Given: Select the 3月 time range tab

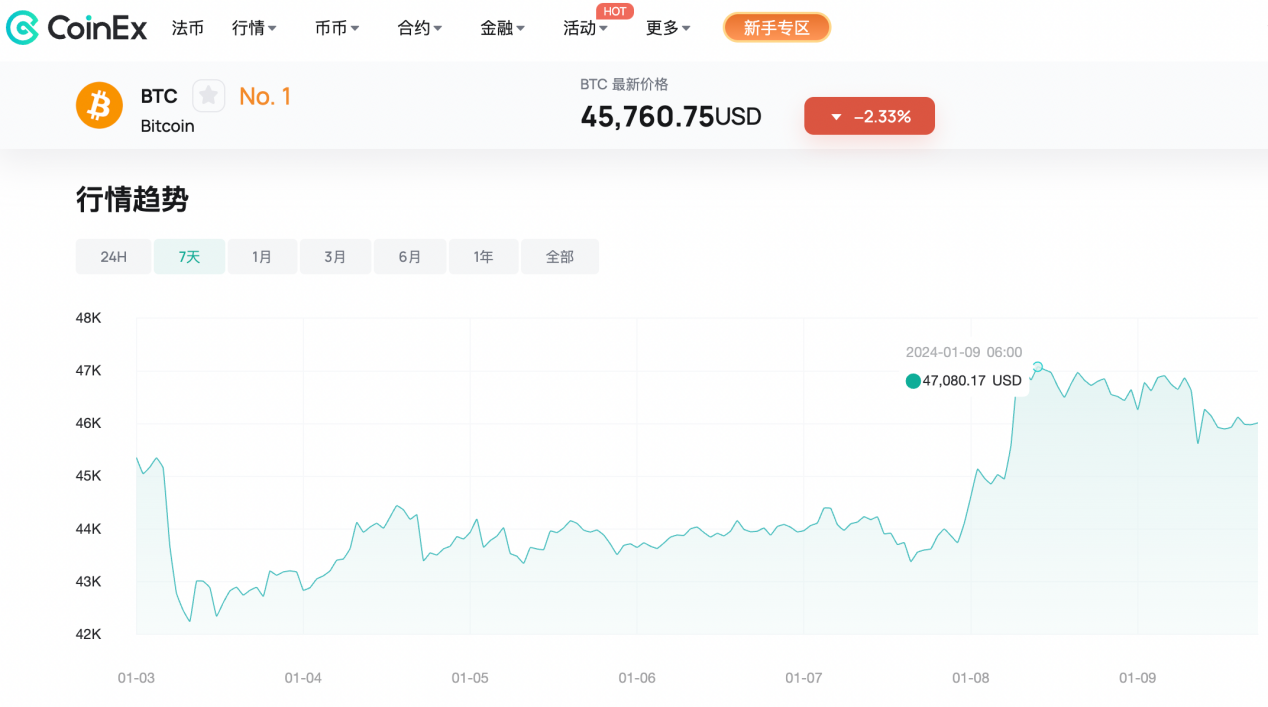Looking at the screenshot, I should tap(335, 257).
